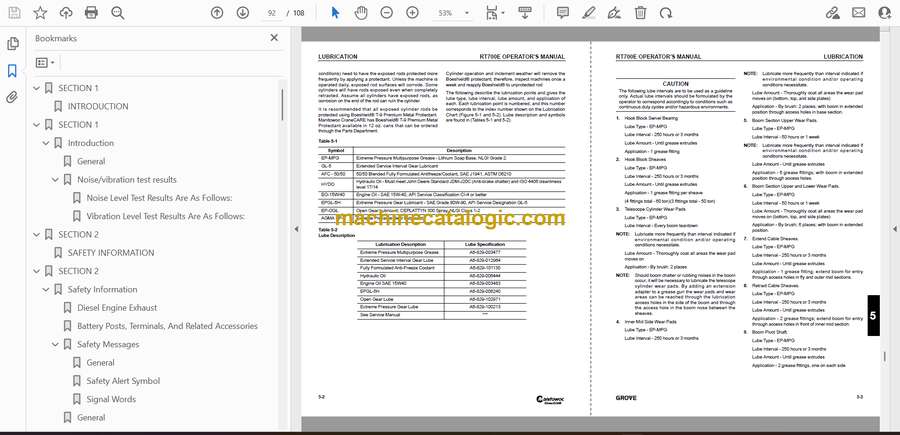Click the section 5 black tab marker
The image size is (900, 435).
[x=873, y=316]
